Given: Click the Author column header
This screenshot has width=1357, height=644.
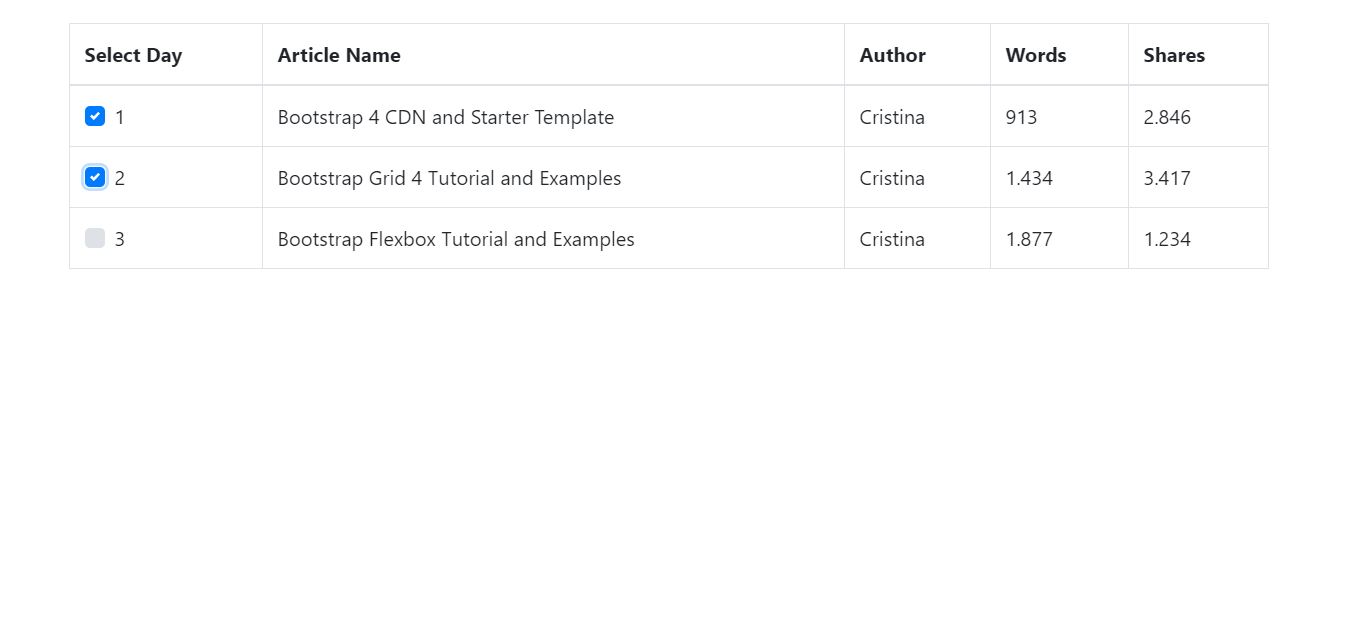Looking at the screenshot, I should coord(891,55).
